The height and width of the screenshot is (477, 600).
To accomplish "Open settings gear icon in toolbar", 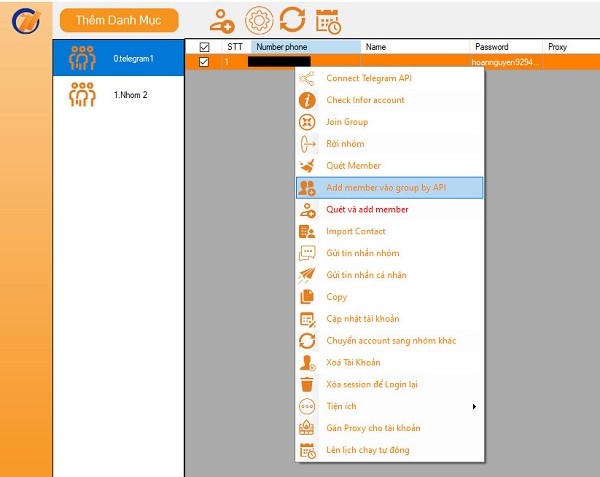I will (259, 20).
